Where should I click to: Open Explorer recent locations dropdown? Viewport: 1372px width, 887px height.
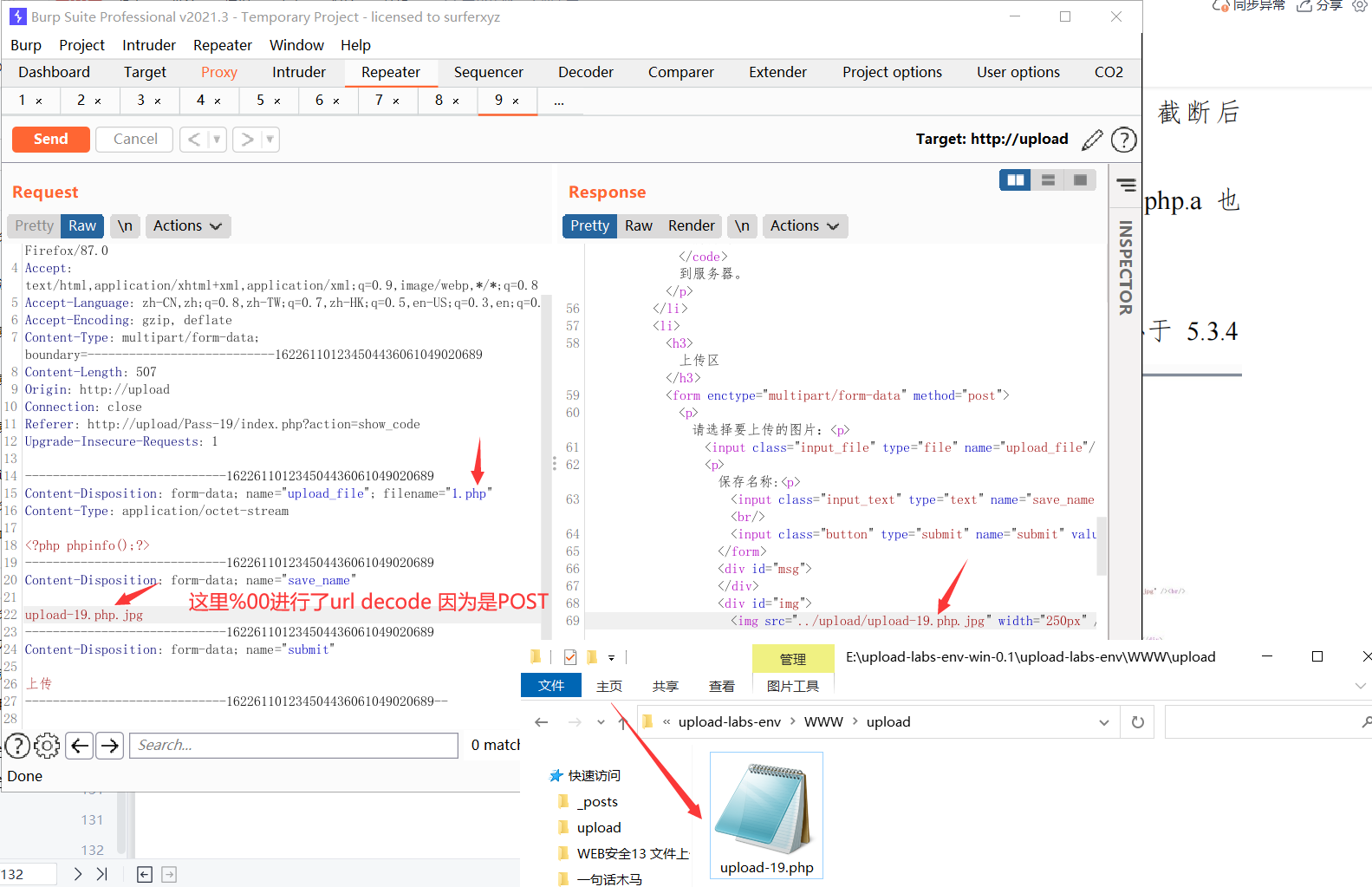[x=601, y=722]
